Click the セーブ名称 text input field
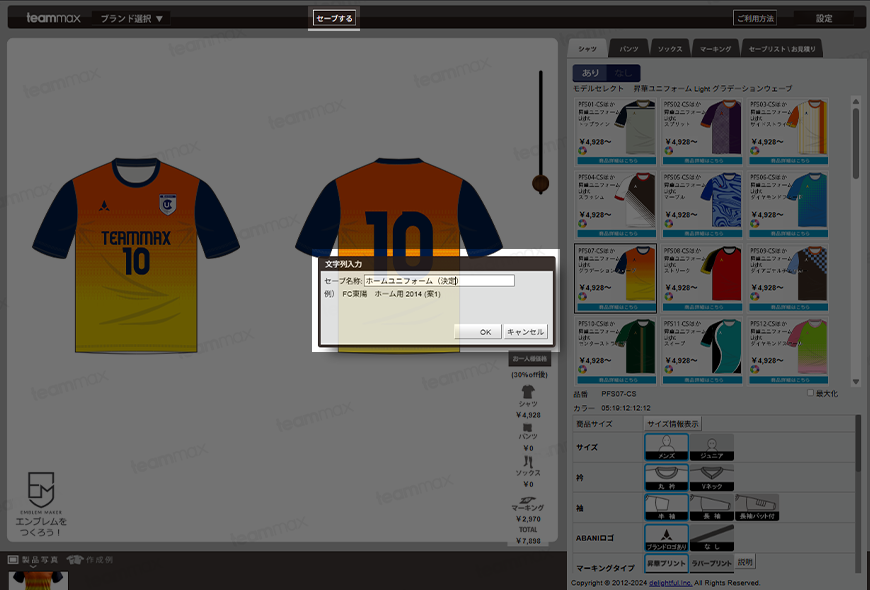This screenshot has height=590, width=870. pos(439,281)
